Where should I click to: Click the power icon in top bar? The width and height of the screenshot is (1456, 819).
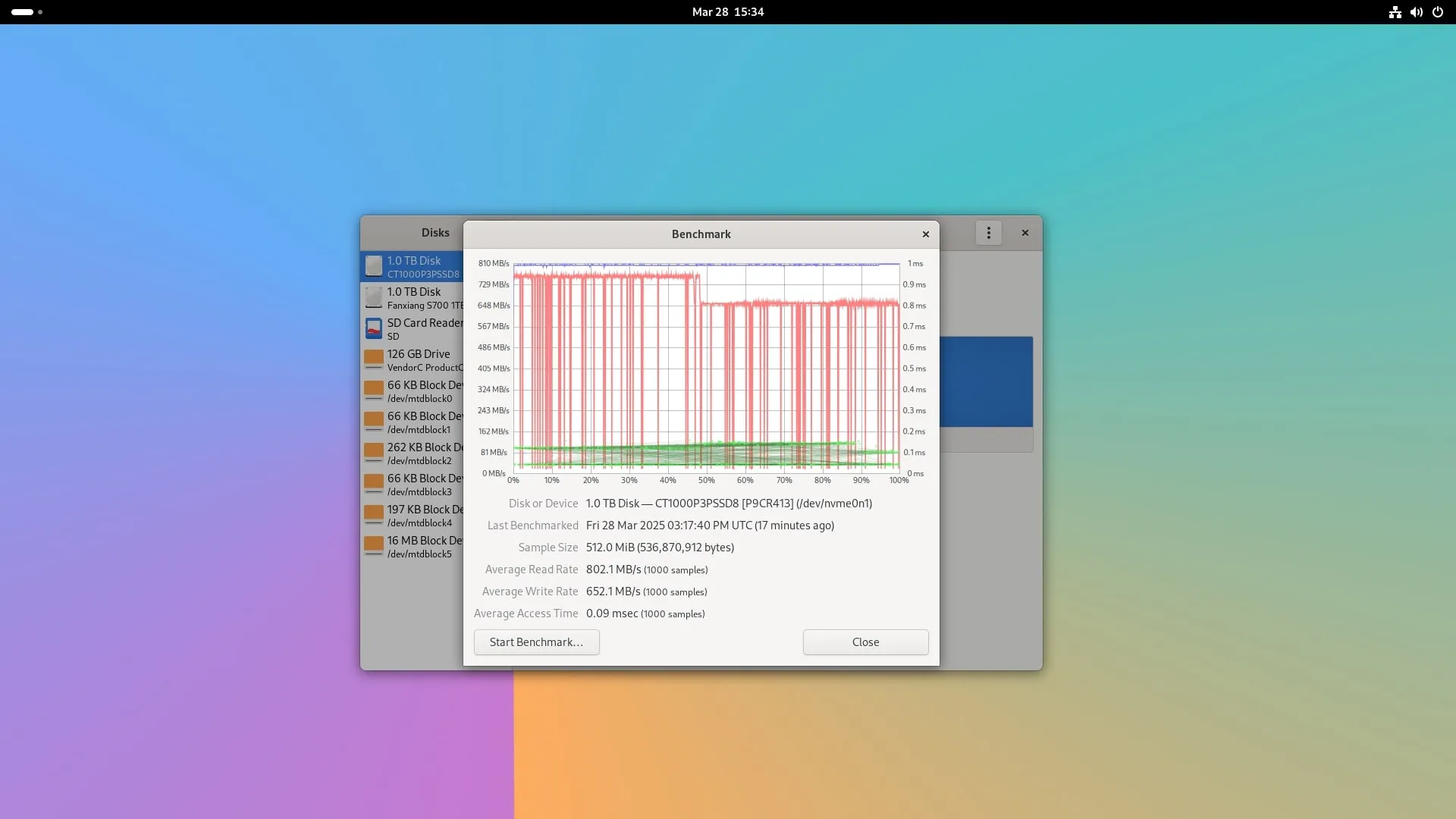coord(1437,12)
